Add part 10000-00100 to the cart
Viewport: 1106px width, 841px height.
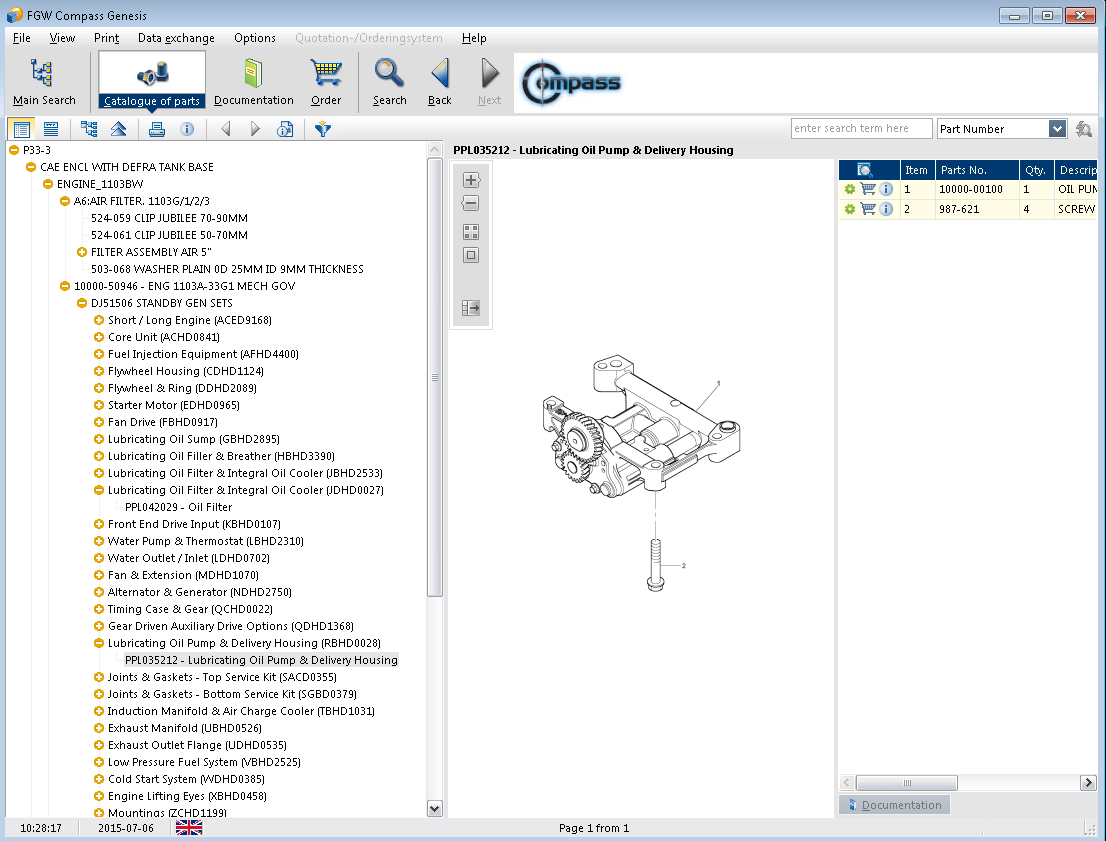867,189
